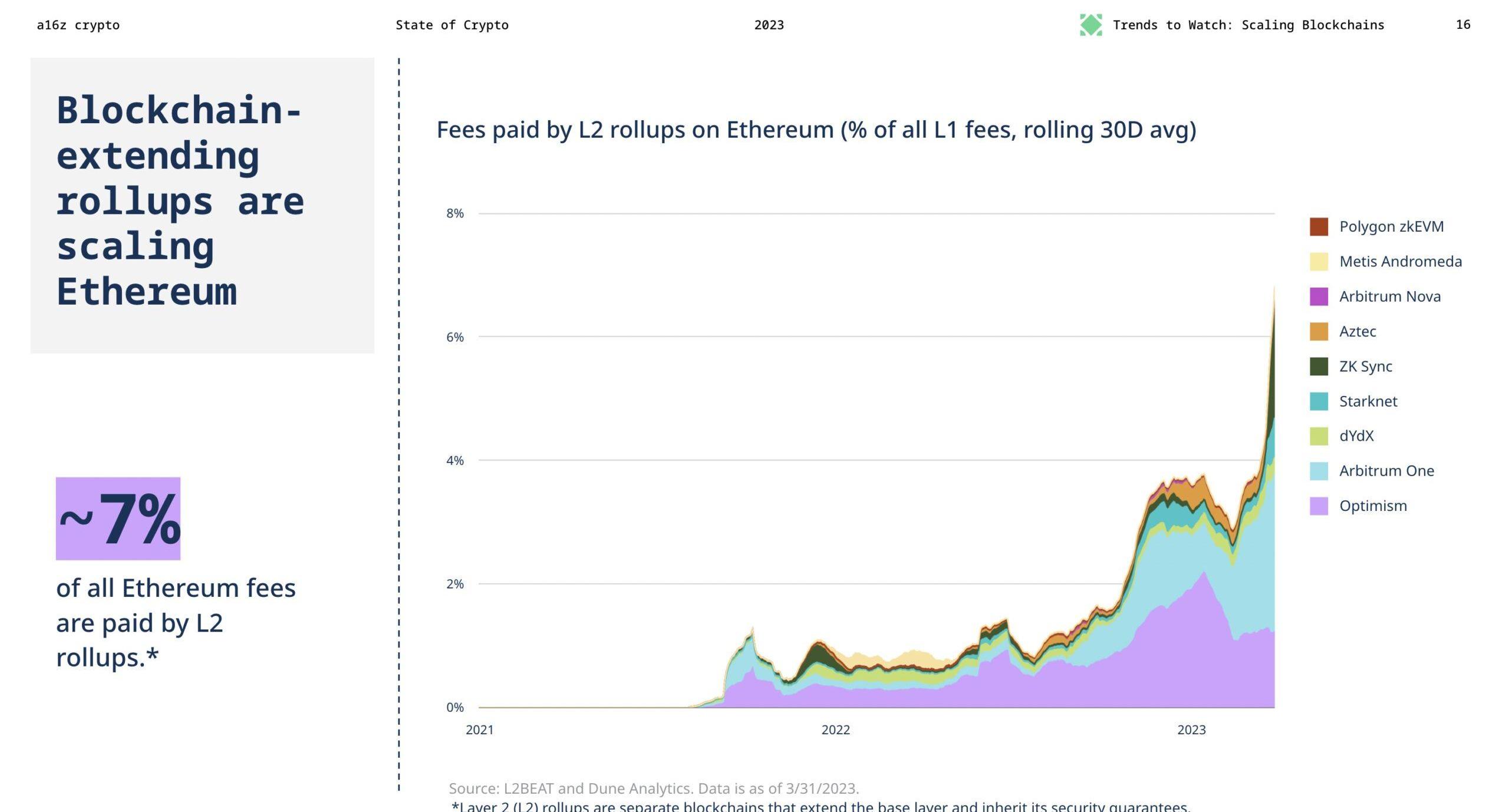
Task: Click the Trends to Watch section label
Action: tap(1248, 25)
